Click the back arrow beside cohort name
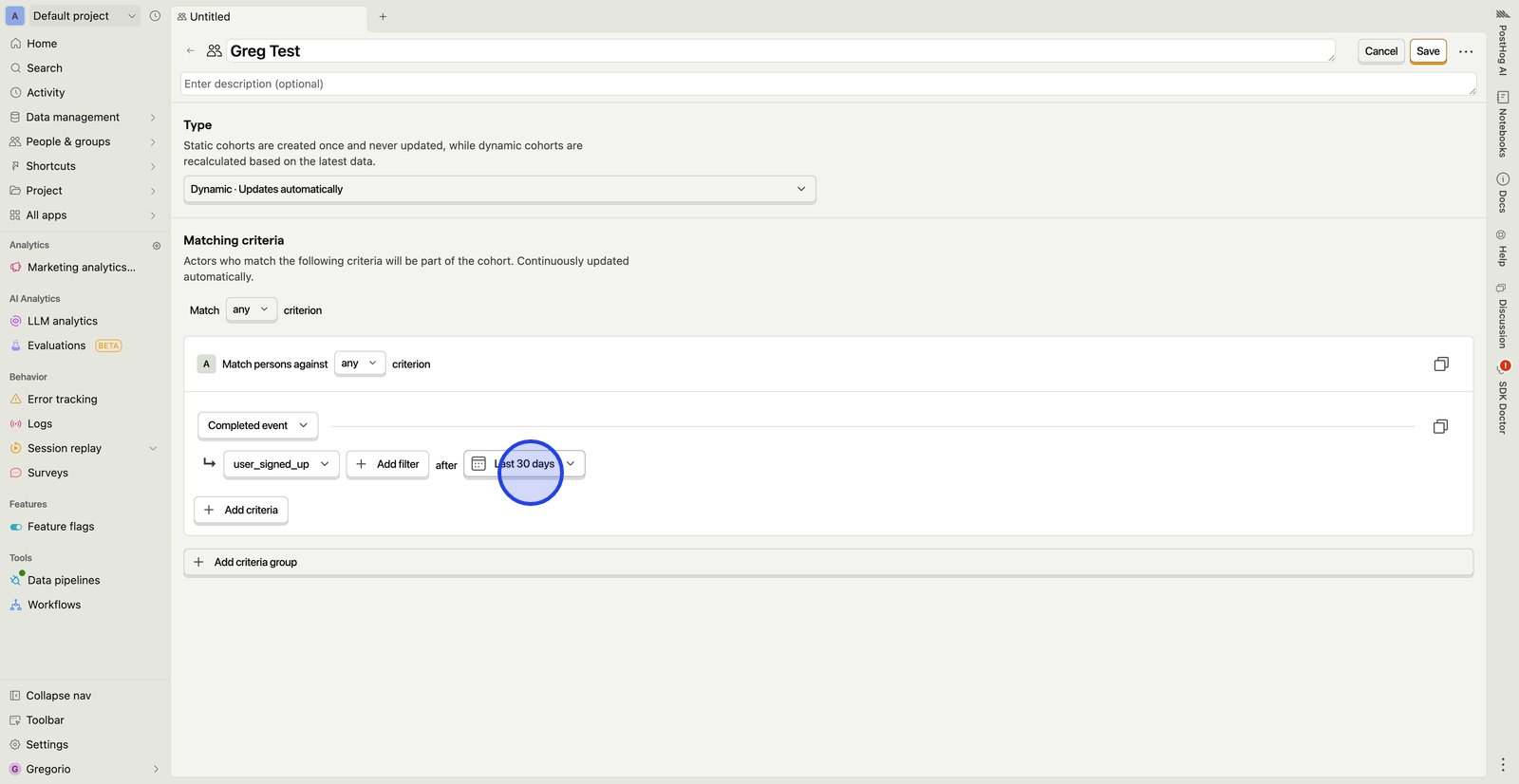This screenshot has height=784, width=1519. coord(191,51)
